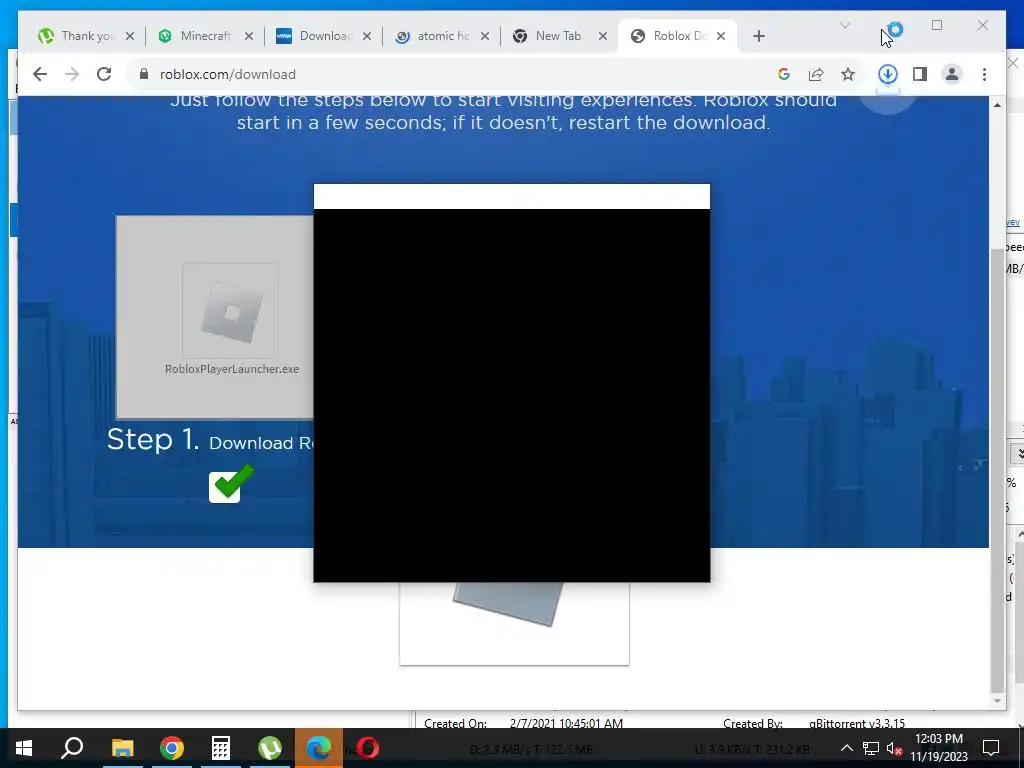The width and height of the screenshot is (1024, 768).
Task: Open the Chrome three-dot menu
Action: (x=984, y=74)
